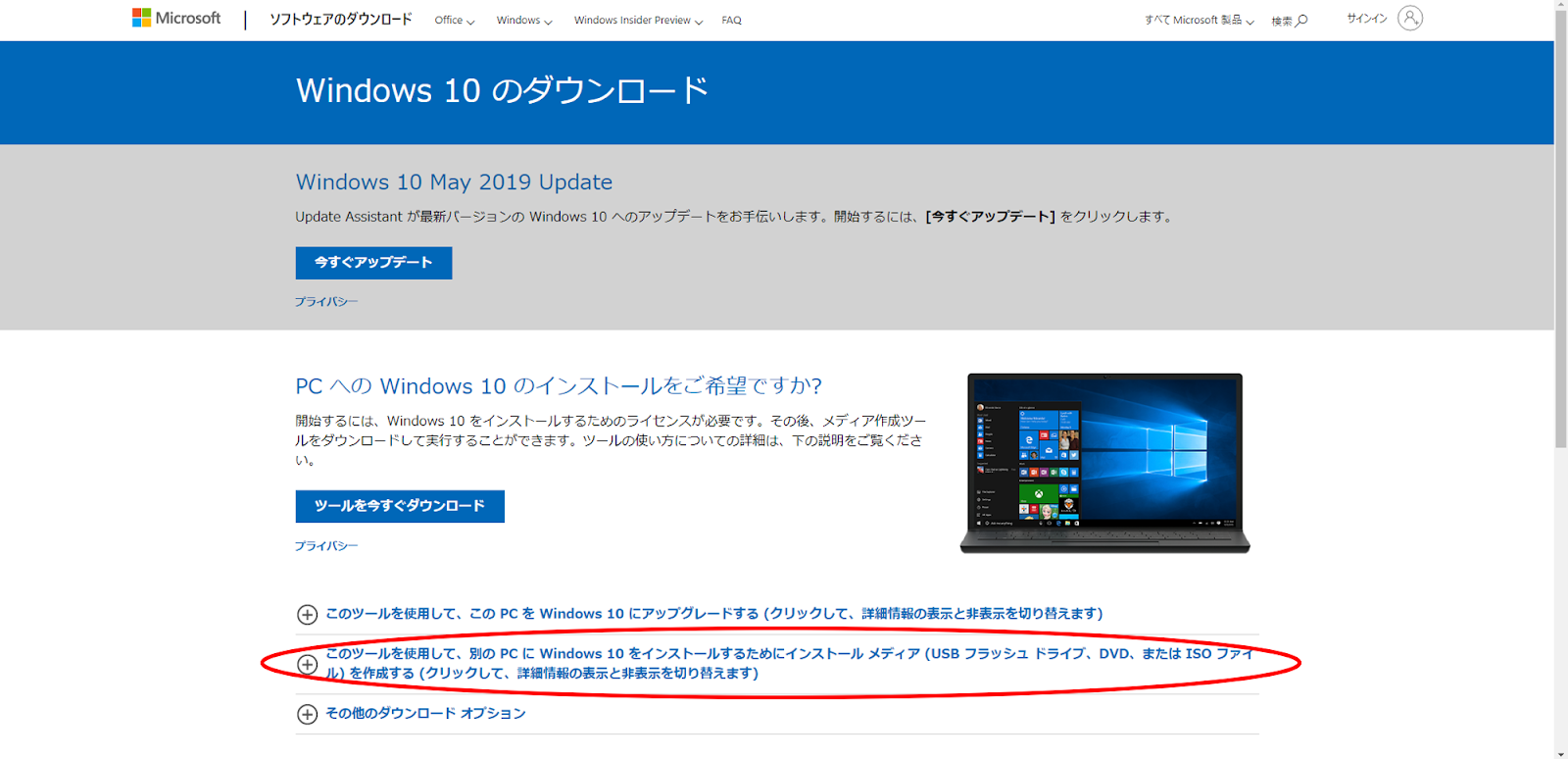Click the Microsoft logo

tap(176, 18)
